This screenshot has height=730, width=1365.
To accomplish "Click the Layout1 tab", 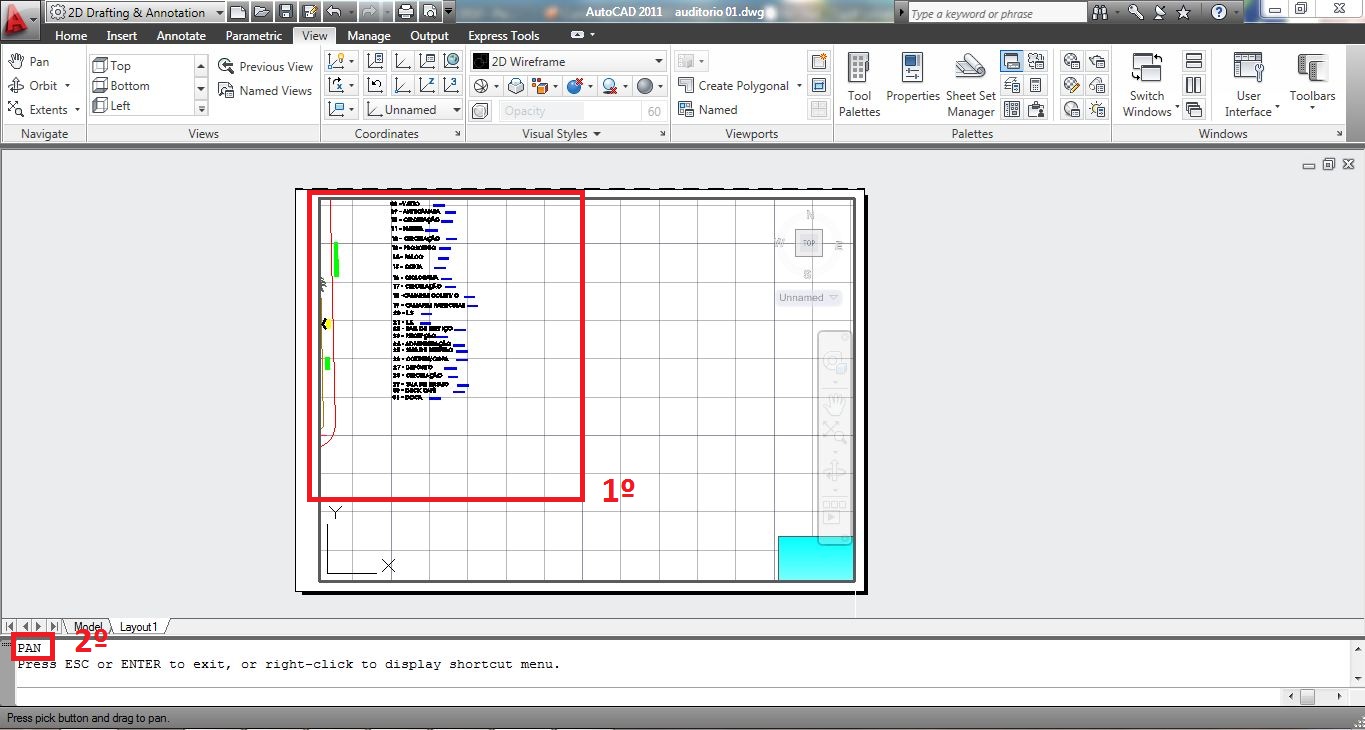I will point(138,627).
